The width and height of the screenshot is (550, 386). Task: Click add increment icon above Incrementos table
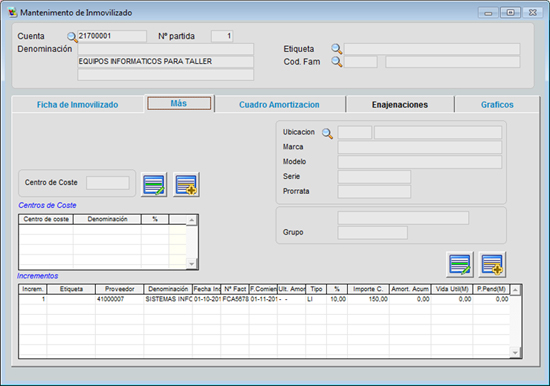[492, 264]
